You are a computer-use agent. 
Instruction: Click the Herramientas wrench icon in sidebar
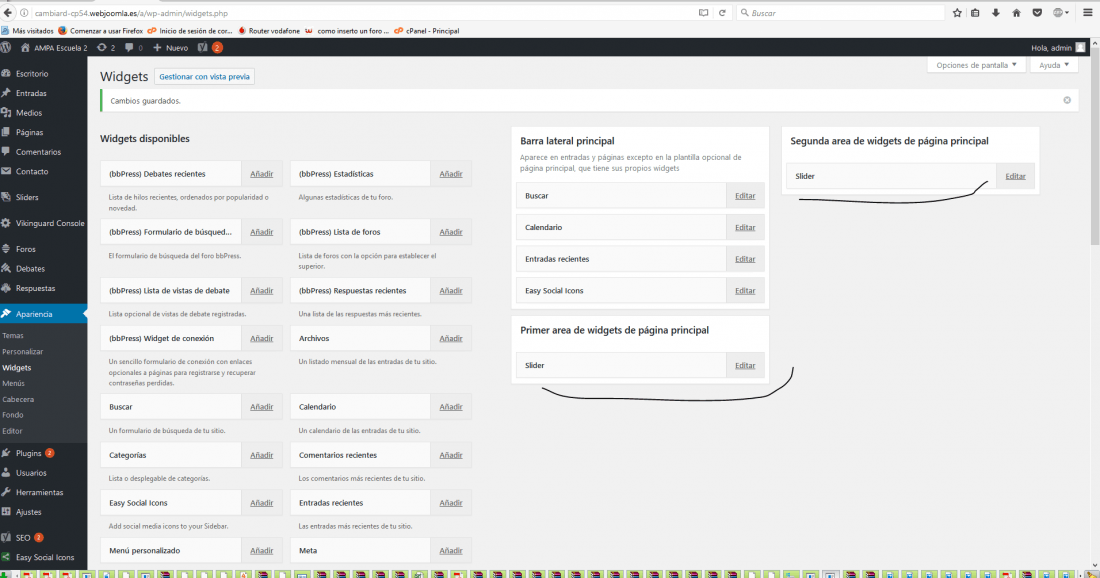point(6,492)
